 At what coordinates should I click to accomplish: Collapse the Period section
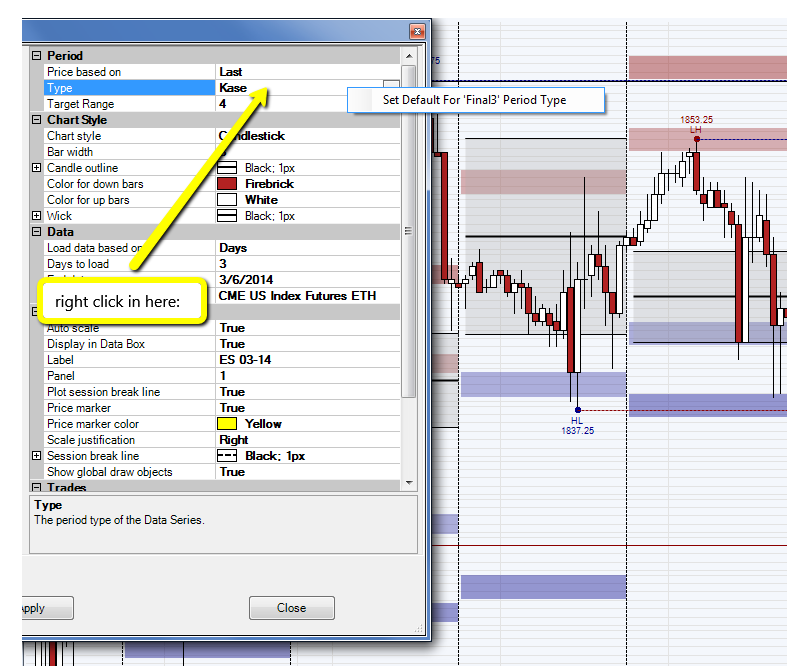click(x=36, y=56)
